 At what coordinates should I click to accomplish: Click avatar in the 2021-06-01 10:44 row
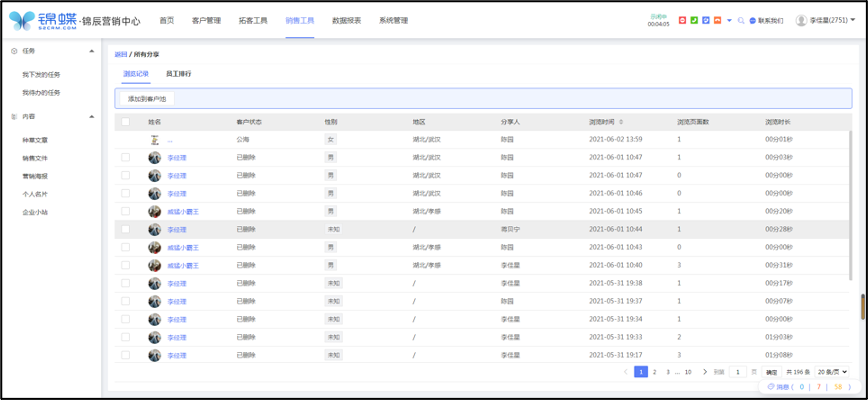coord(154,229)
